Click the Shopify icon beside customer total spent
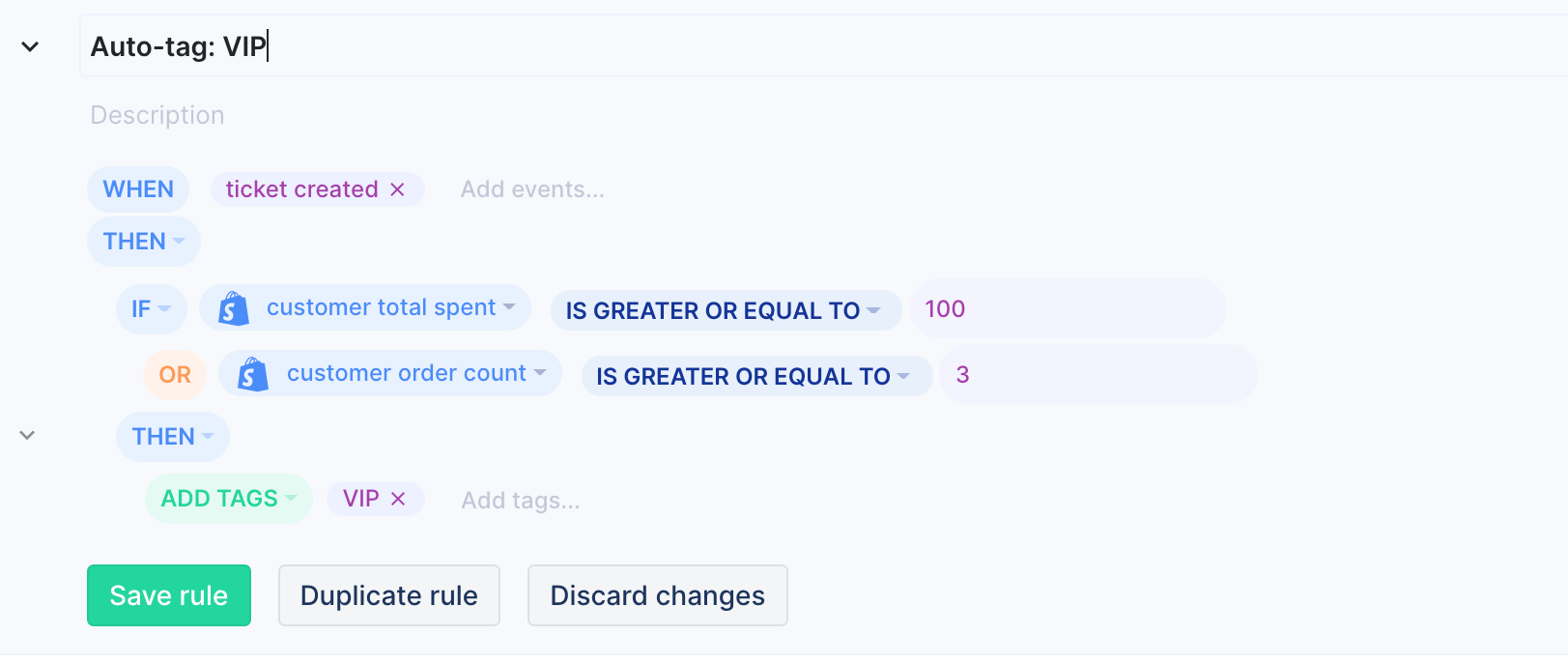The image size is (1568, 664). coord(234,308)
